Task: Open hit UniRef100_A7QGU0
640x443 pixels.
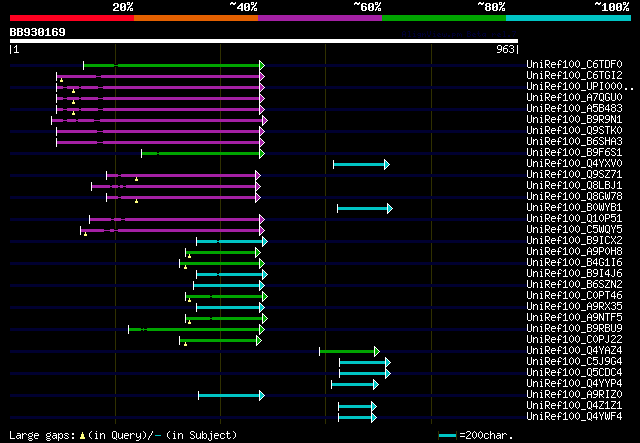Action: tap(574, 98)
